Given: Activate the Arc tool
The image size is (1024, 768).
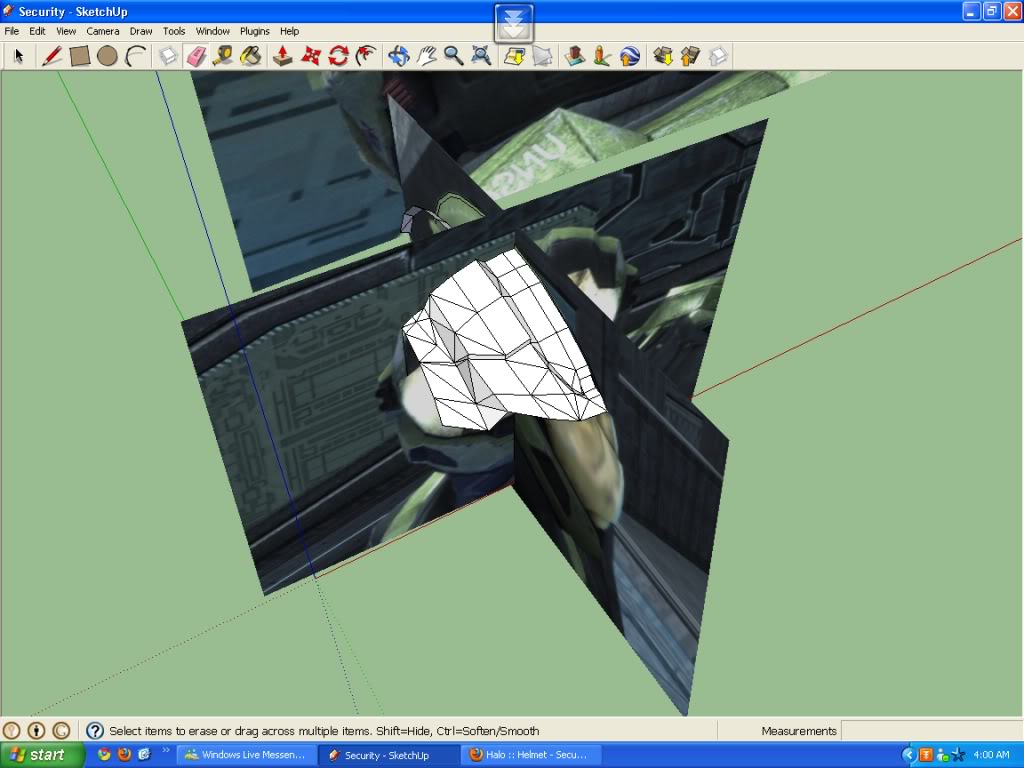Looking at the screenshot, I should pyautogui.click(x=135, y=56).
